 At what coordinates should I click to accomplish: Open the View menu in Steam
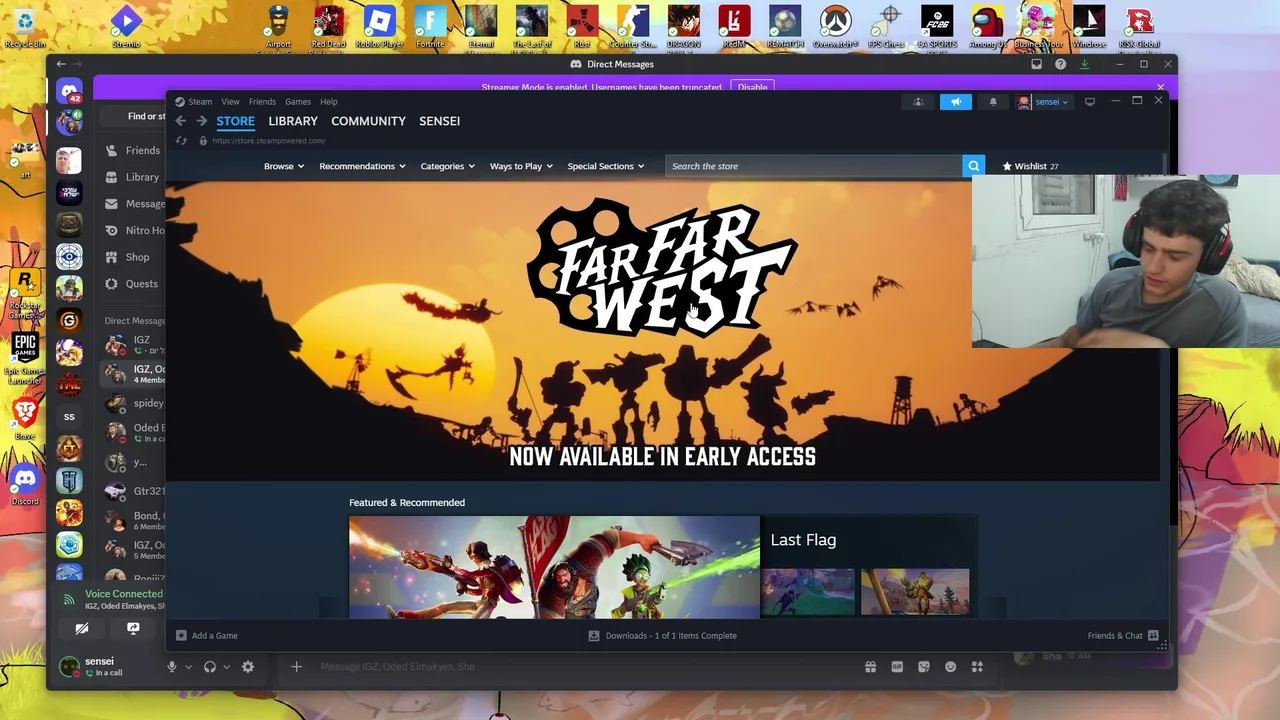[x=230, y=102]
